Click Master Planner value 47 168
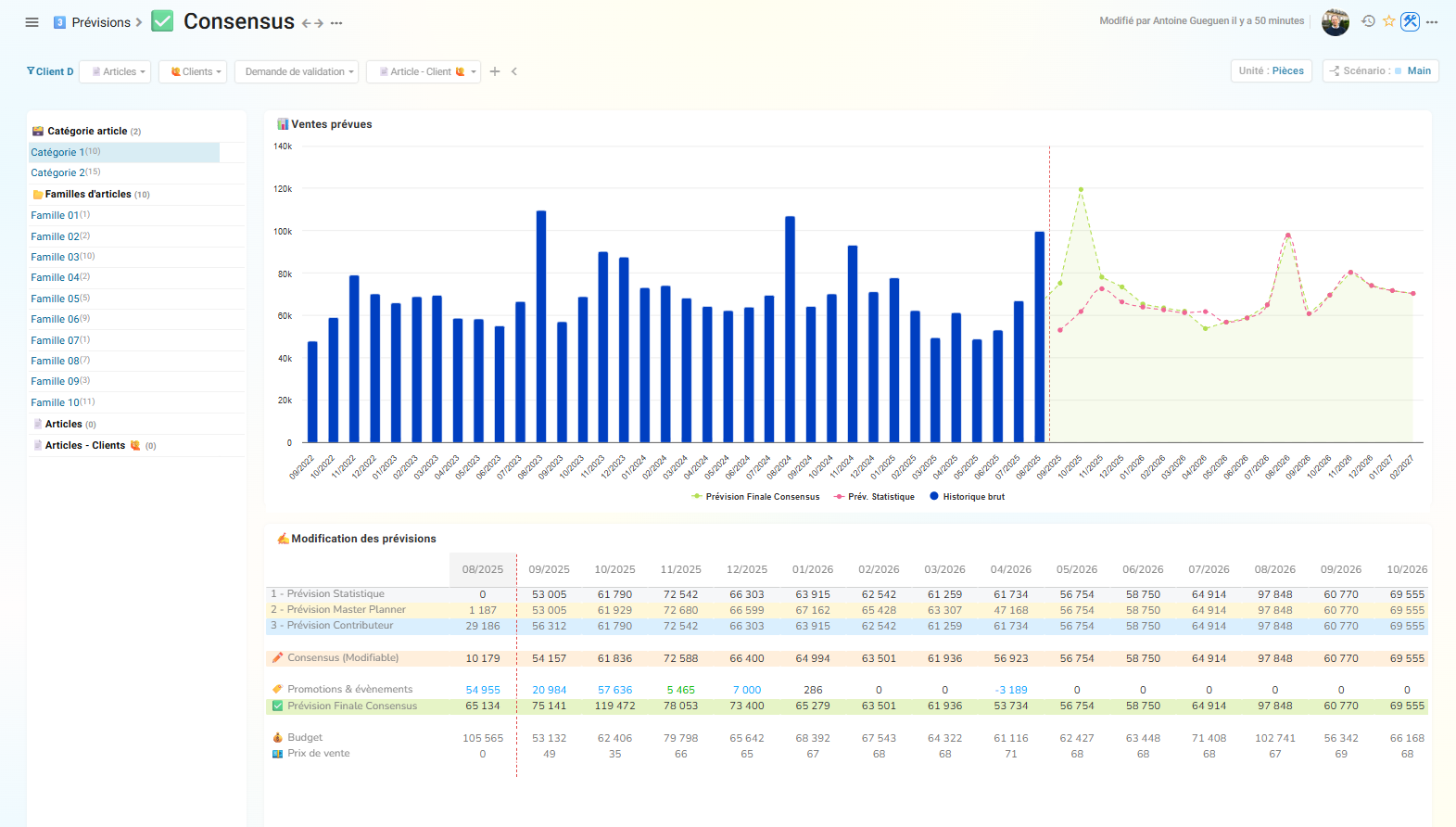 [1011, 610]
